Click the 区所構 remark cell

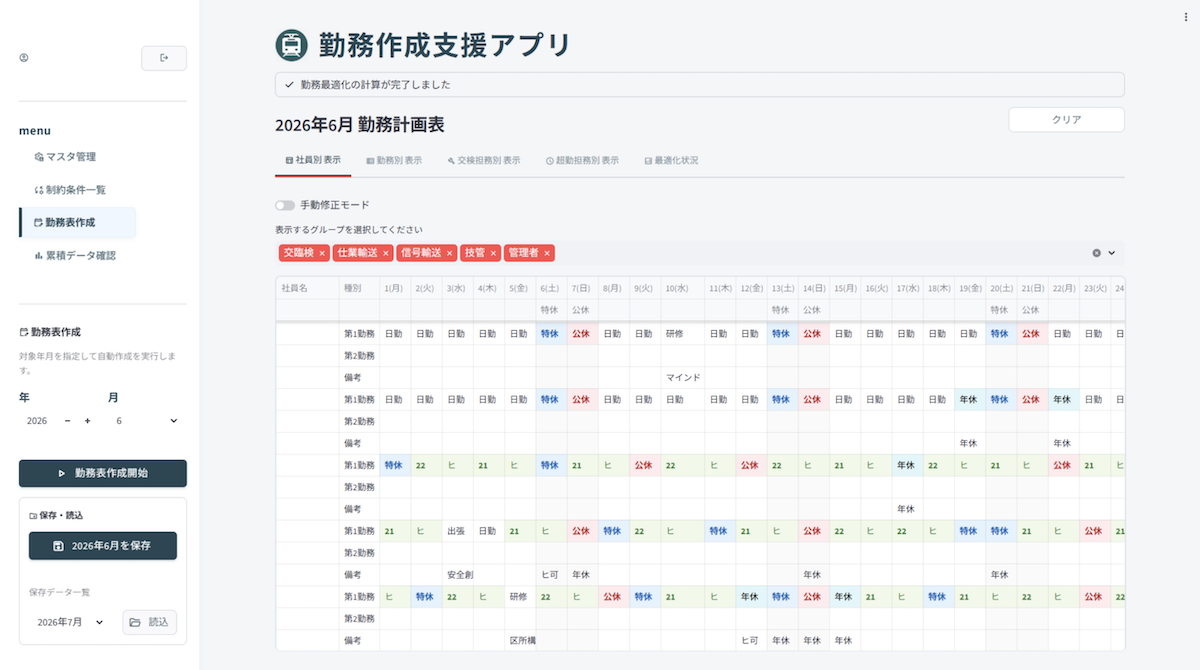tap(520, 640)
